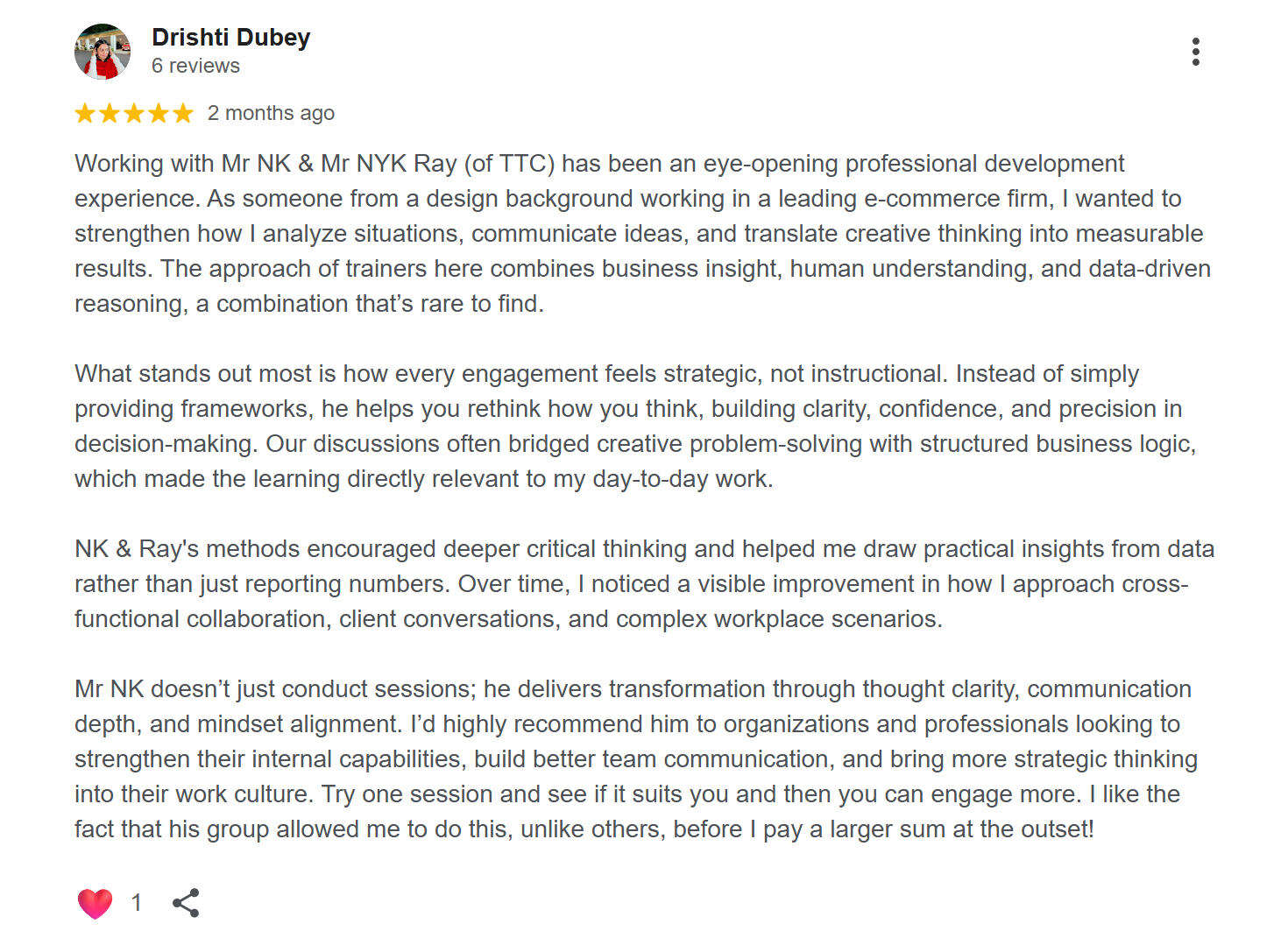1288x945 pixels.
Task: Click the word "e-commerce" in the review text
Action: pyautogui.click(x=931, y=199)
